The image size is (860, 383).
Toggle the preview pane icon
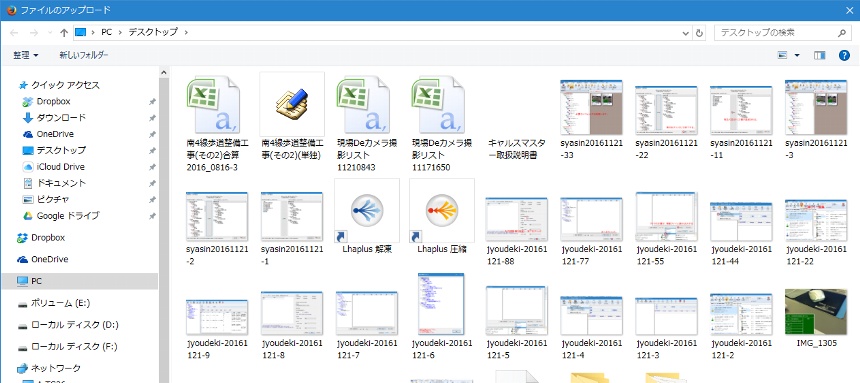(820, 55)
